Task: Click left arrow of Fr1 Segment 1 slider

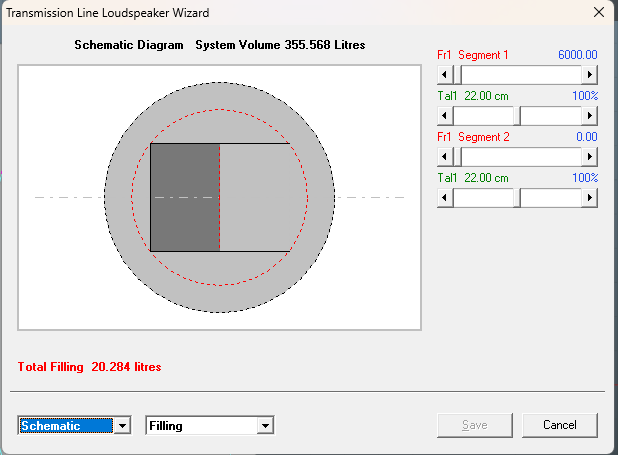Action: click(445, 75)
